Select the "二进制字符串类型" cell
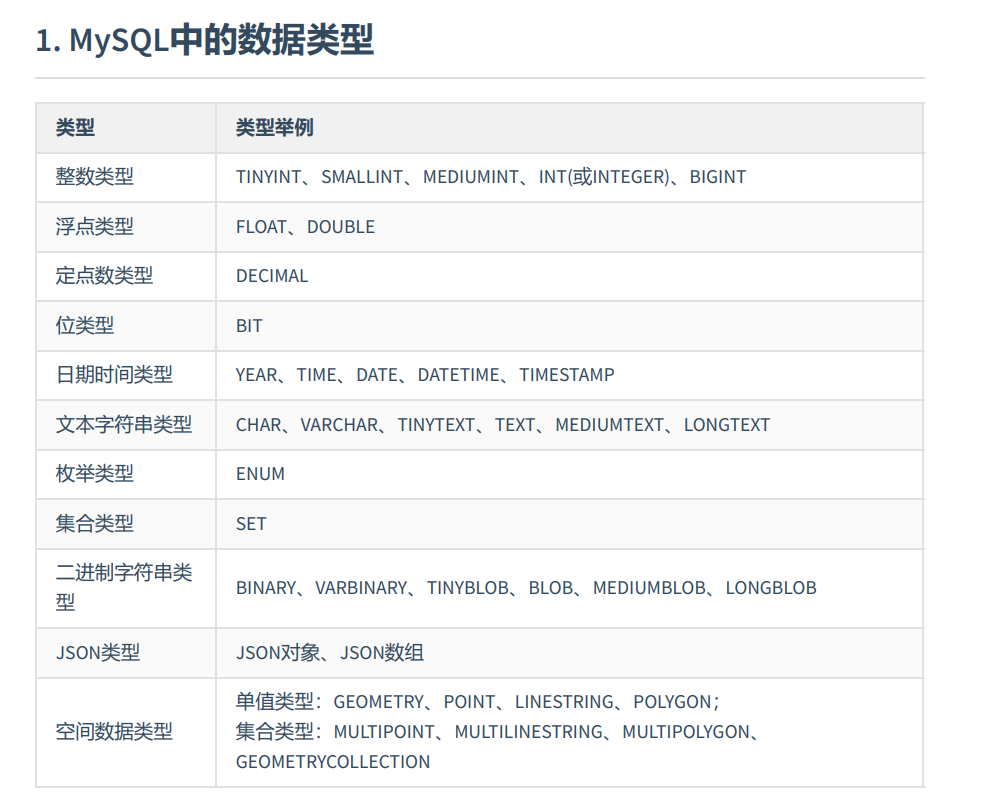 point(126,588)
